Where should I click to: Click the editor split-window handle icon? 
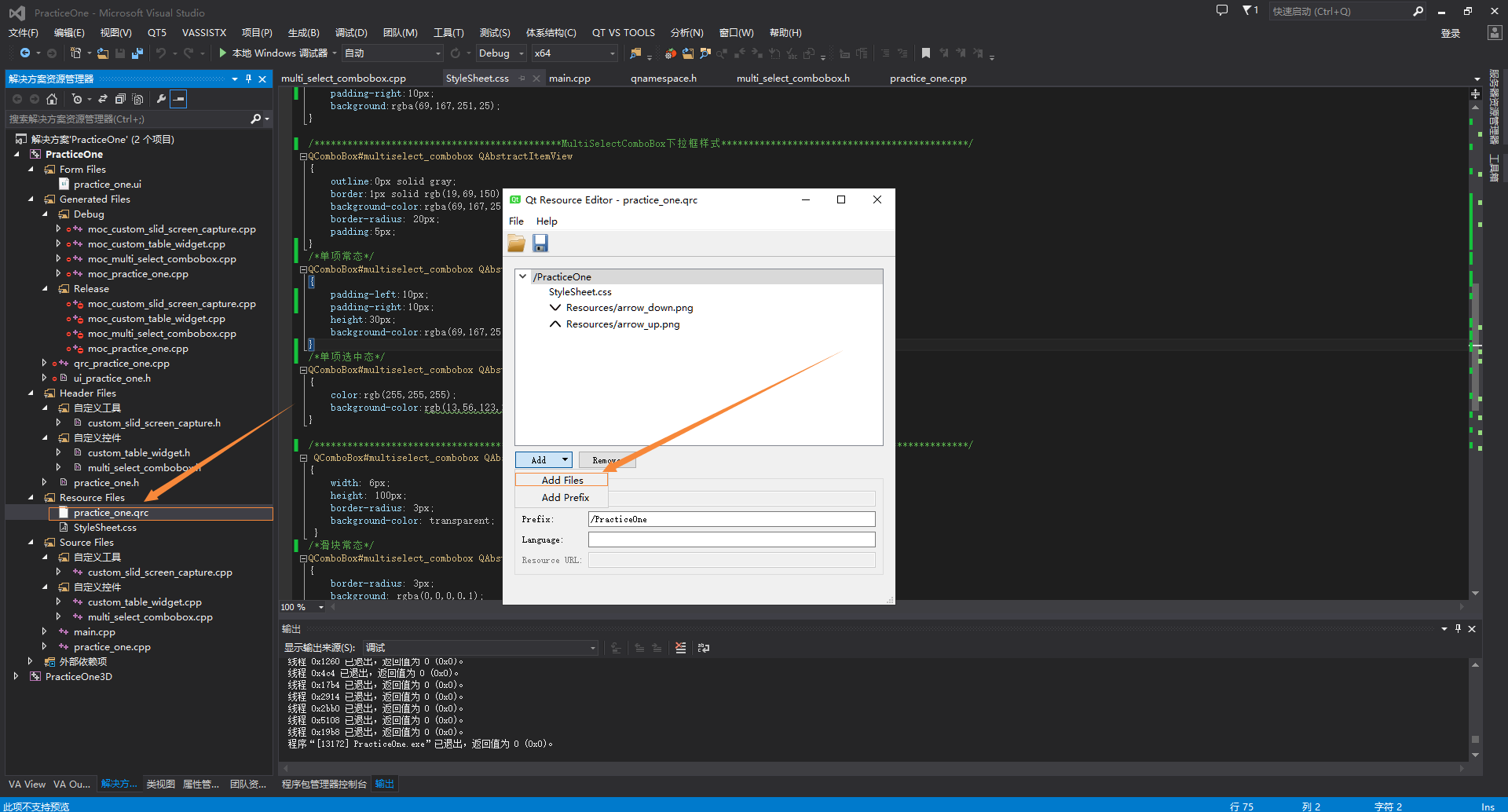click(x=1475, y=93)
